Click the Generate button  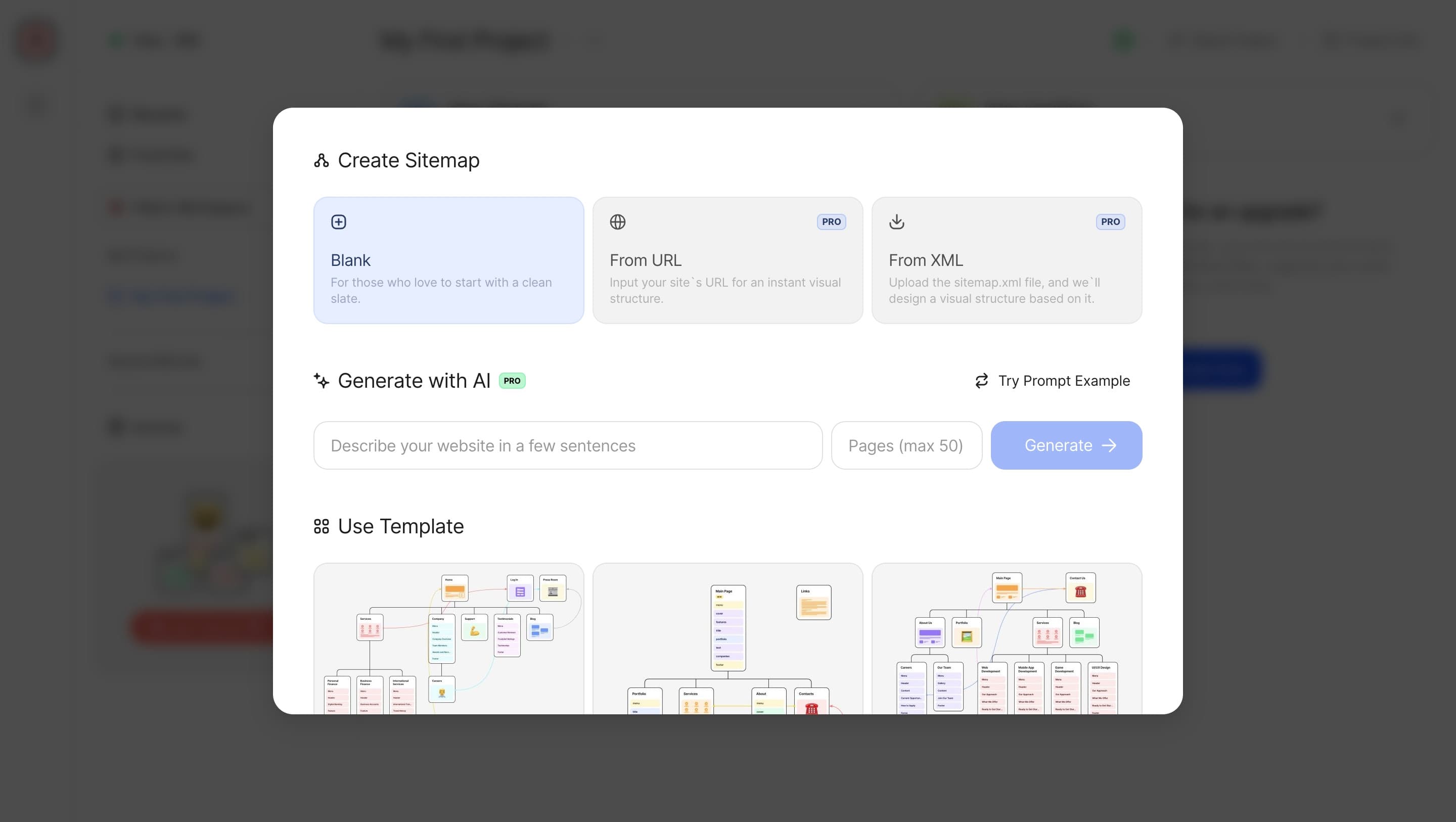(1067, 445)
